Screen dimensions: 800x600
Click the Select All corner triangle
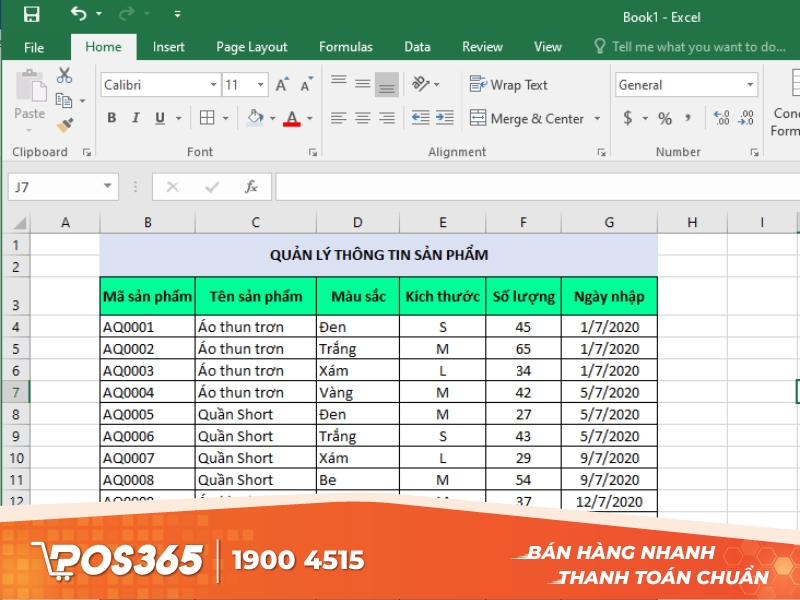click(x=19, y=222)
